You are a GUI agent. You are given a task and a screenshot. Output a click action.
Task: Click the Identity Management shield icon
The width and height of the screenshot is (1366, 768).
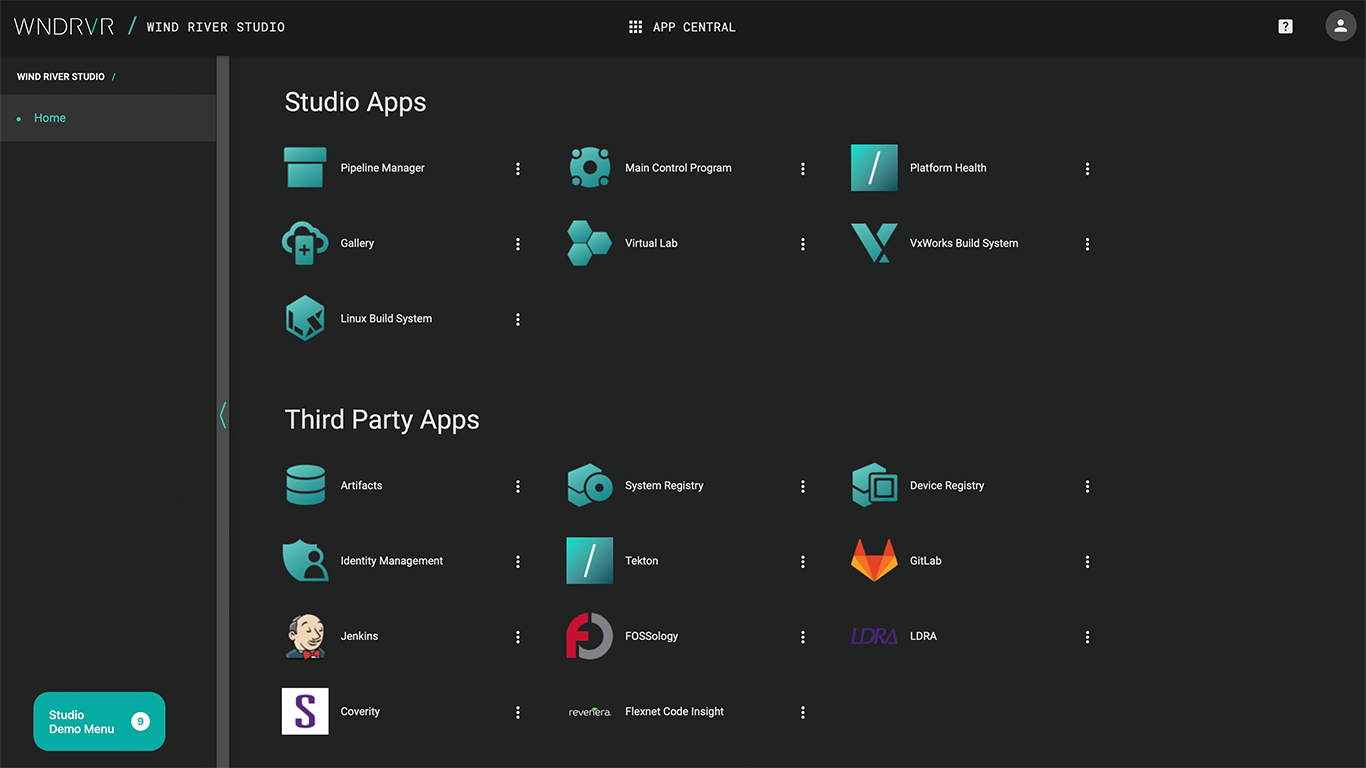(305, 560)
